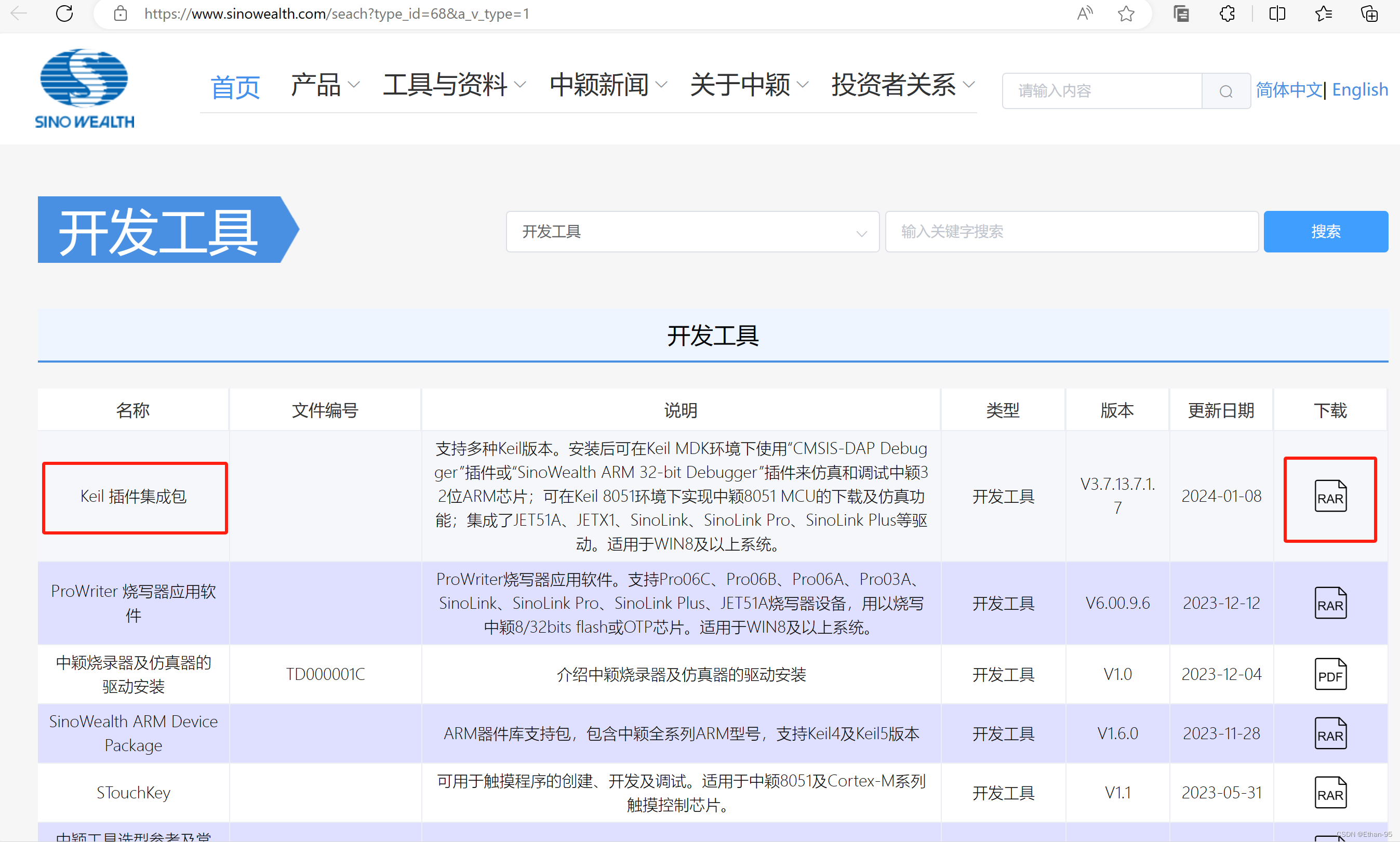1400x842 pixels.
Task: Switch language to English
Action: click(1359, 90)
